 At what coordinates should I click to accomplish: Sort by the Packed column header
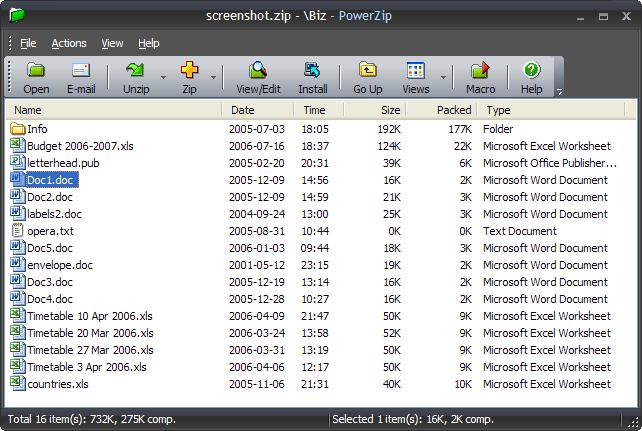click(441, 110)
